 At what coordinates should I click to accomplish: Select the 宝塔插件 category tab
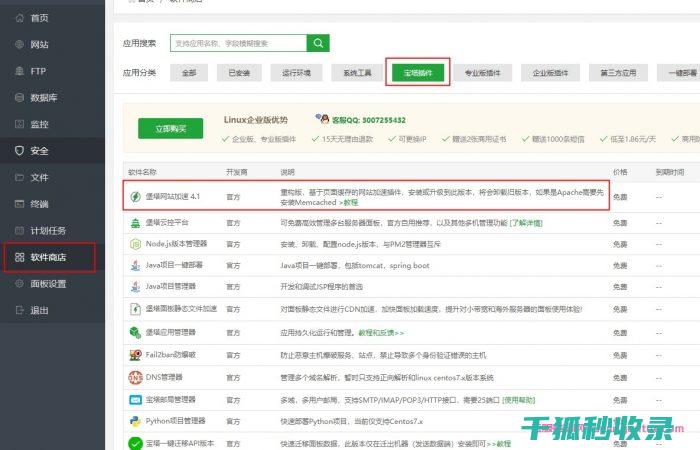point(418,73)
